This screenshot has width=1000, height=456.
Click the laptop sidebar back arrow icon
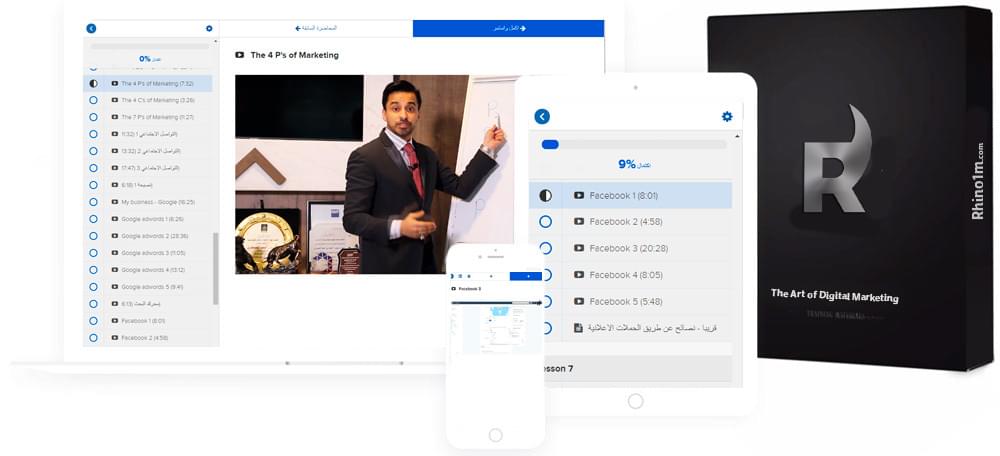pos(91,29)
